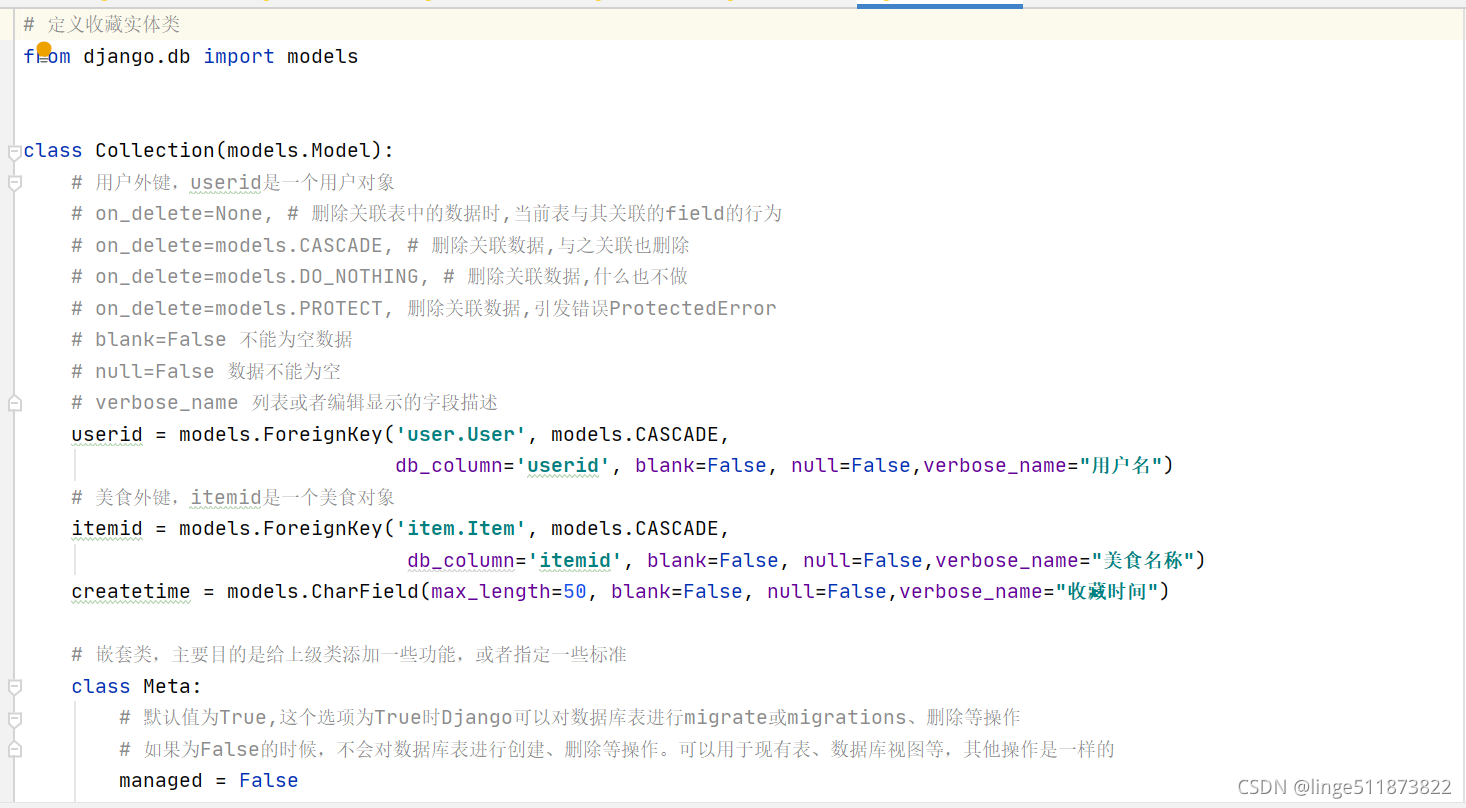Click the createtime variable name
This screenshot has height=808, width=1466.
pos(131,592)
